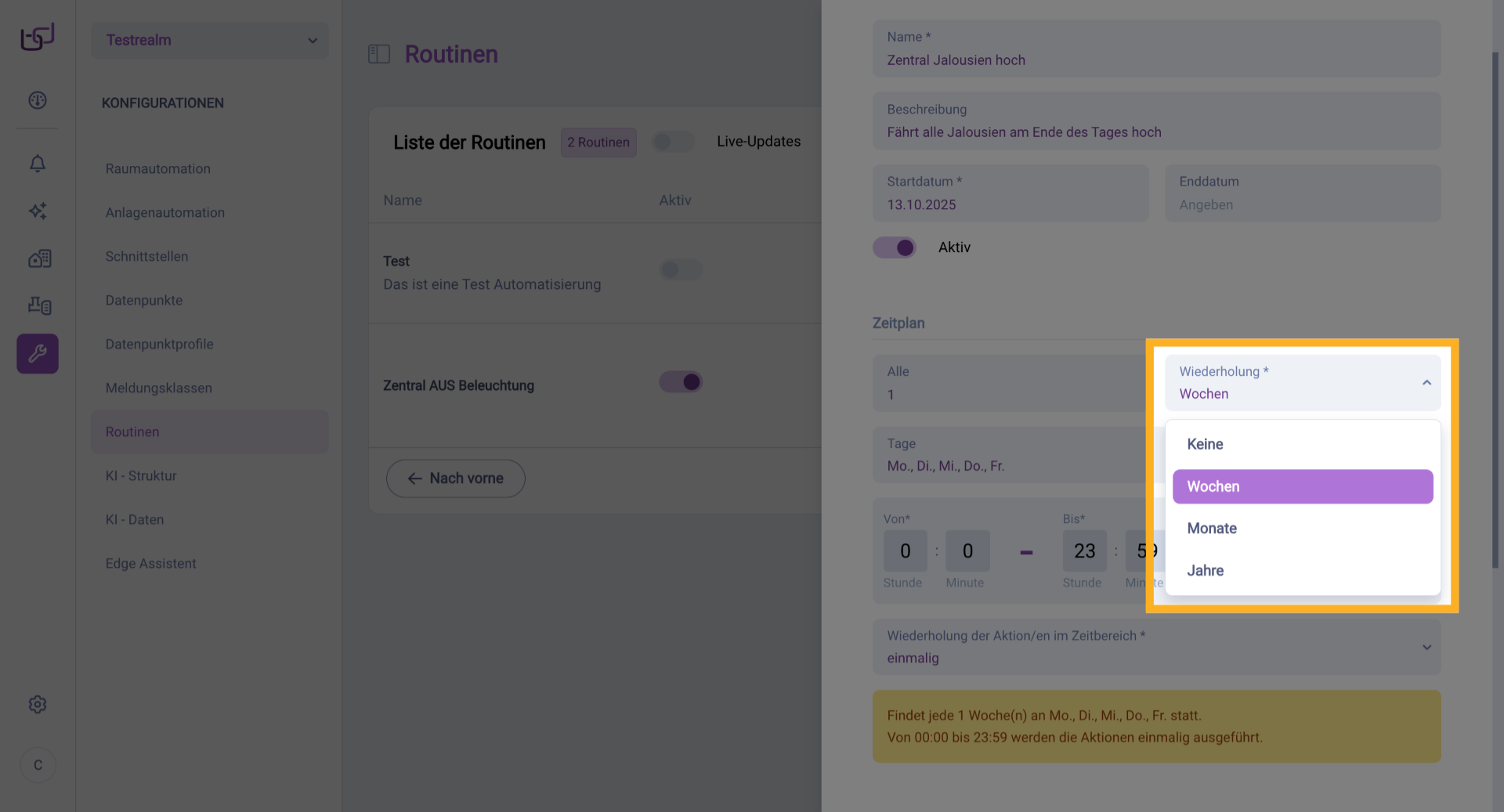Toggle the Live-Updates switch

673,142
